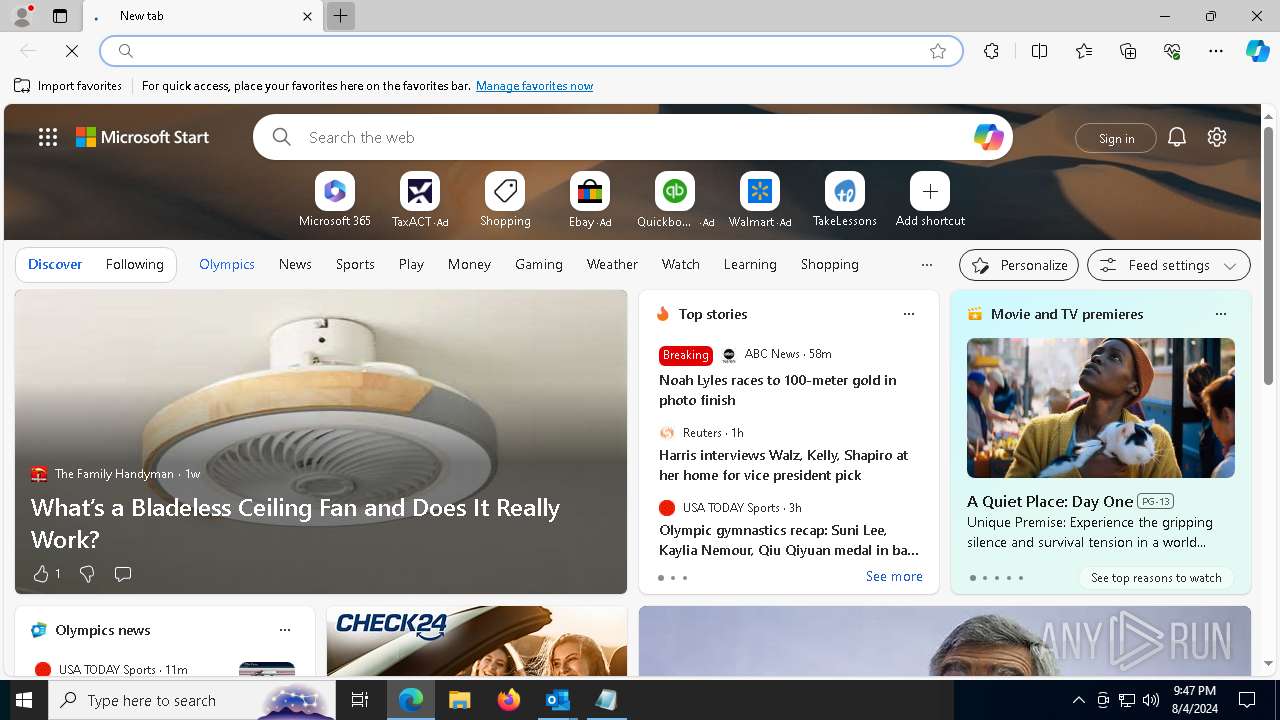Viewport: 1280px width, 720px height.
Task: Open a new tab with plus button
Action: point(340,16)
